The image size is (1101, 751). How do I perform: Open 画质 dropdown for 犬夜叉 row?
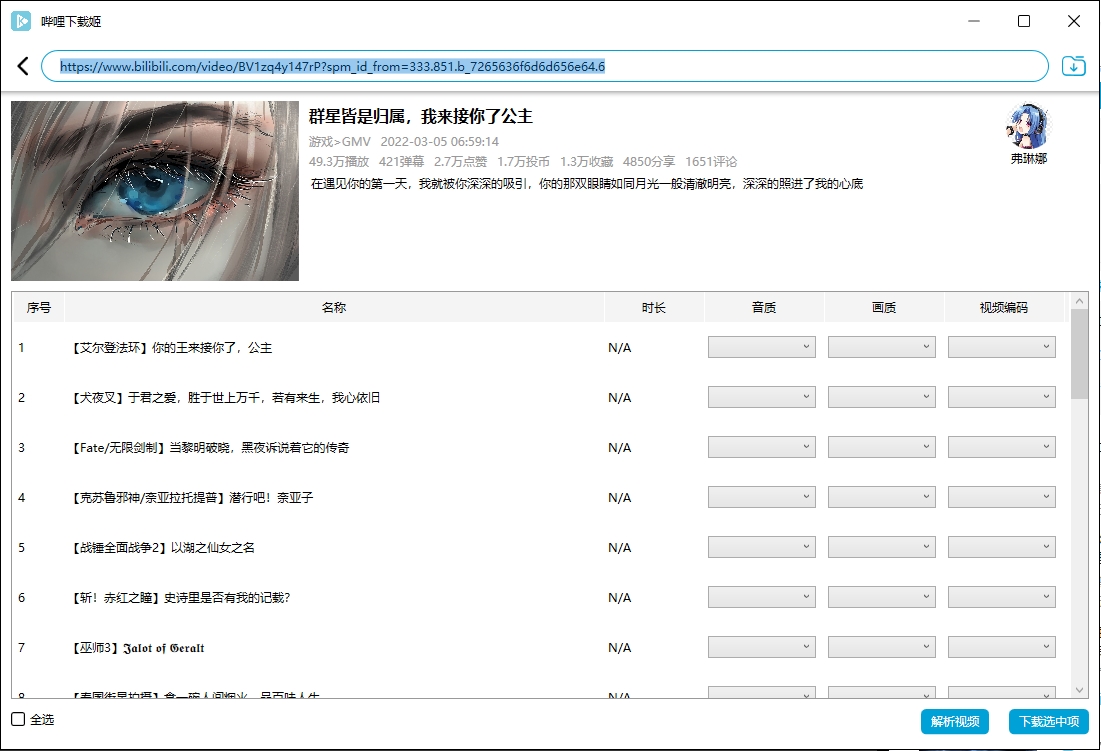tap(882, 397)
